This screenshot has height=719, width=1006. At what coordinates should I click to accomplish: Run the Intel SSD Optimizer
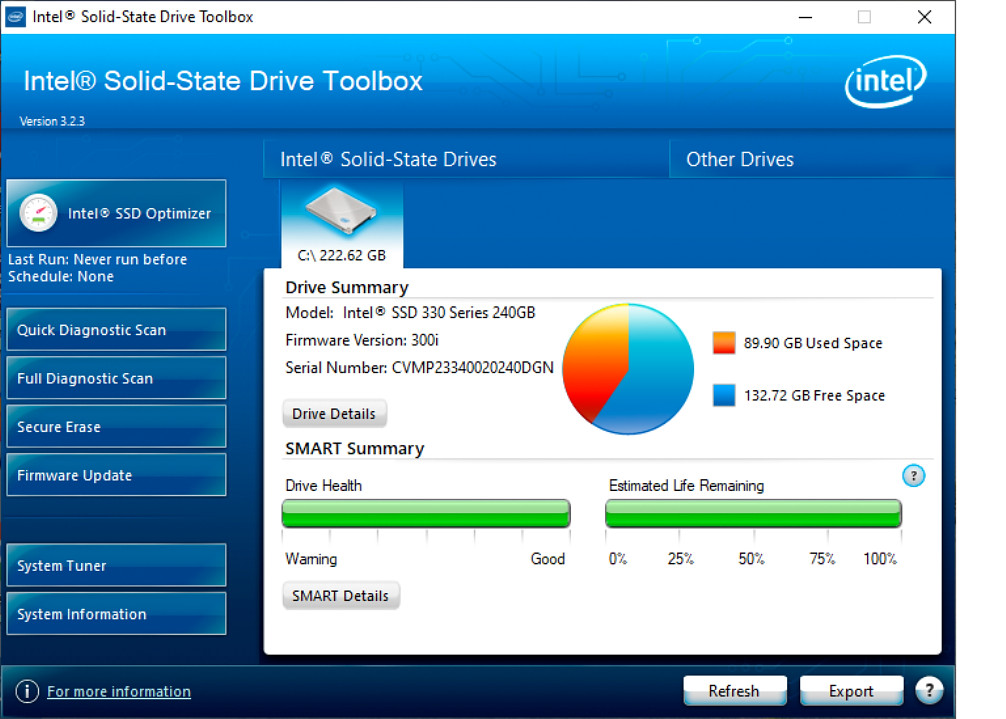pyautogui.click(x=116, y=213)
